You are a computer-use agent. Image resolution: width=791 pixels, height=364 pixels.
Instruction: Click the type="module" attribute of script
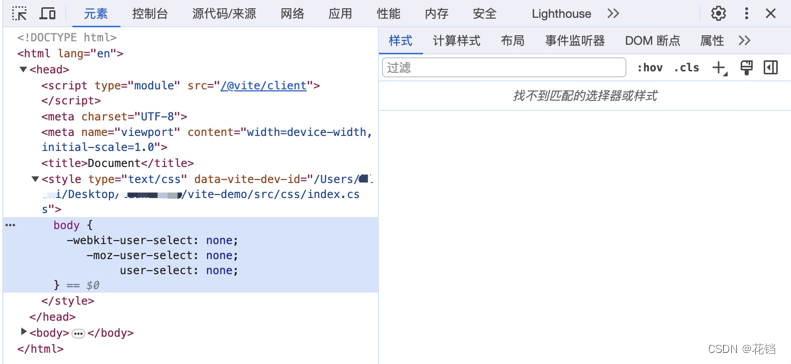click(x=137, y=85)
